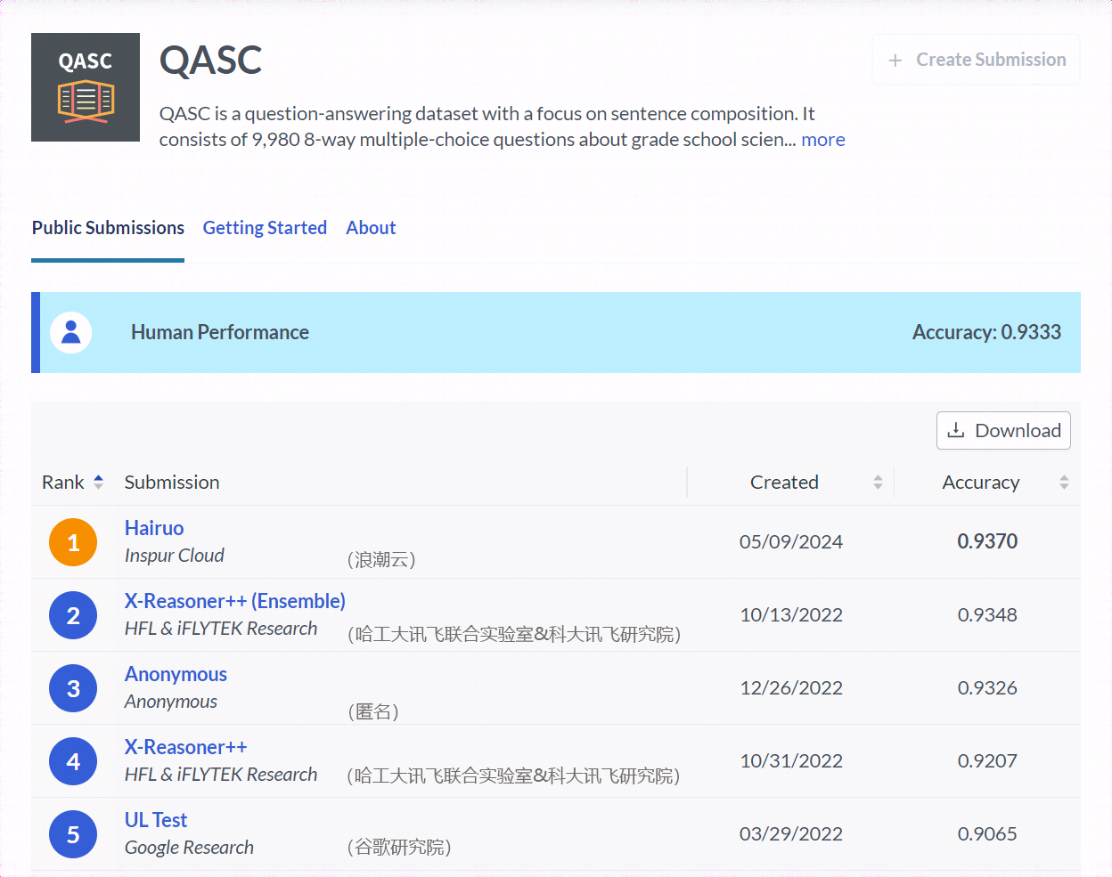This screenshot has height=877, width=1112.
Task: Sort by Accuracy column arrows
Action: click(x=1063, y=482)
